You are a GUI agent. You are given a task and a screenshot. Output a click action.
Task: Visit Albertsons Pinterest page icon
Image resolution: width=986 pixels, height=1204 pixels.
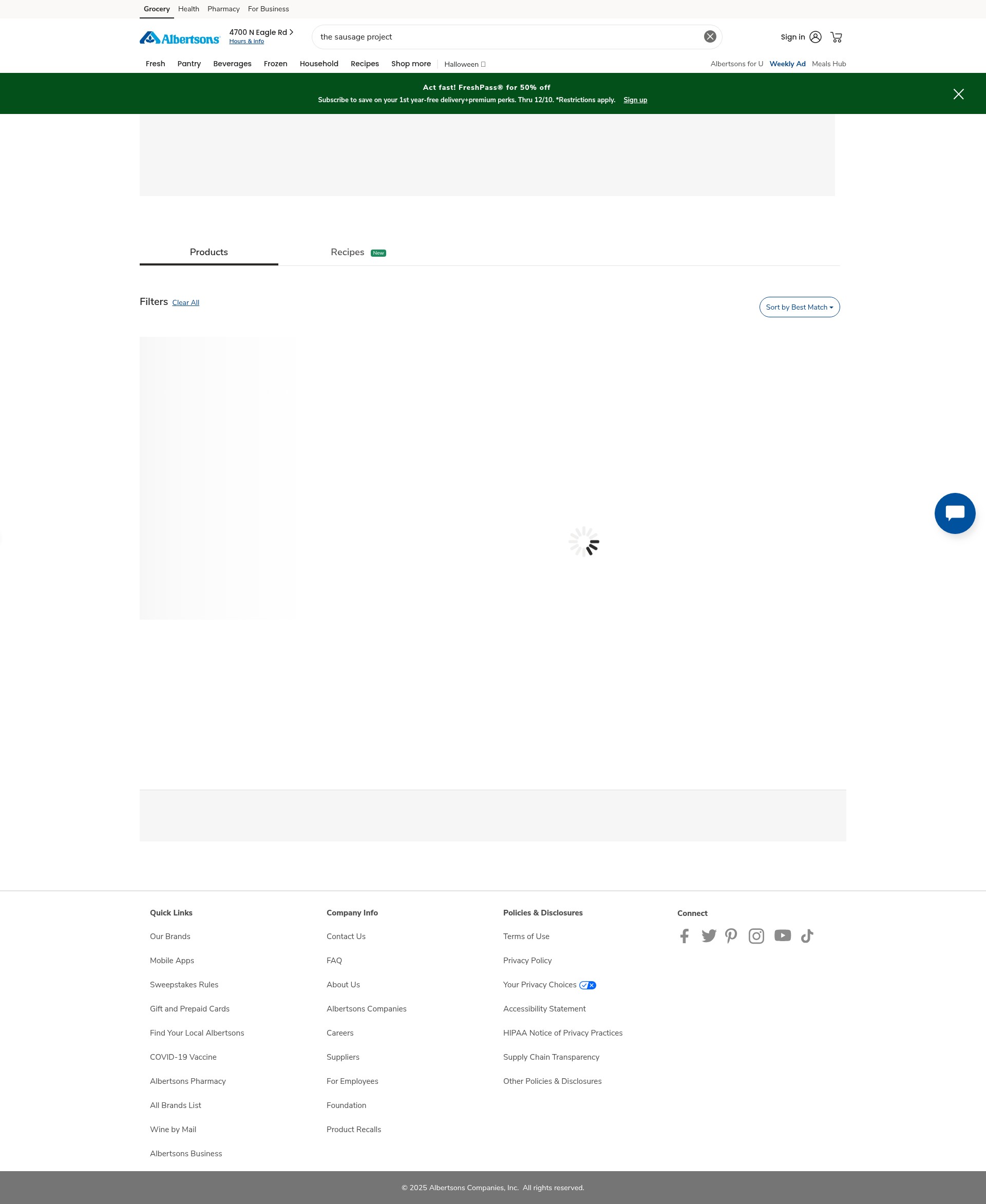(x=731, y=936)
